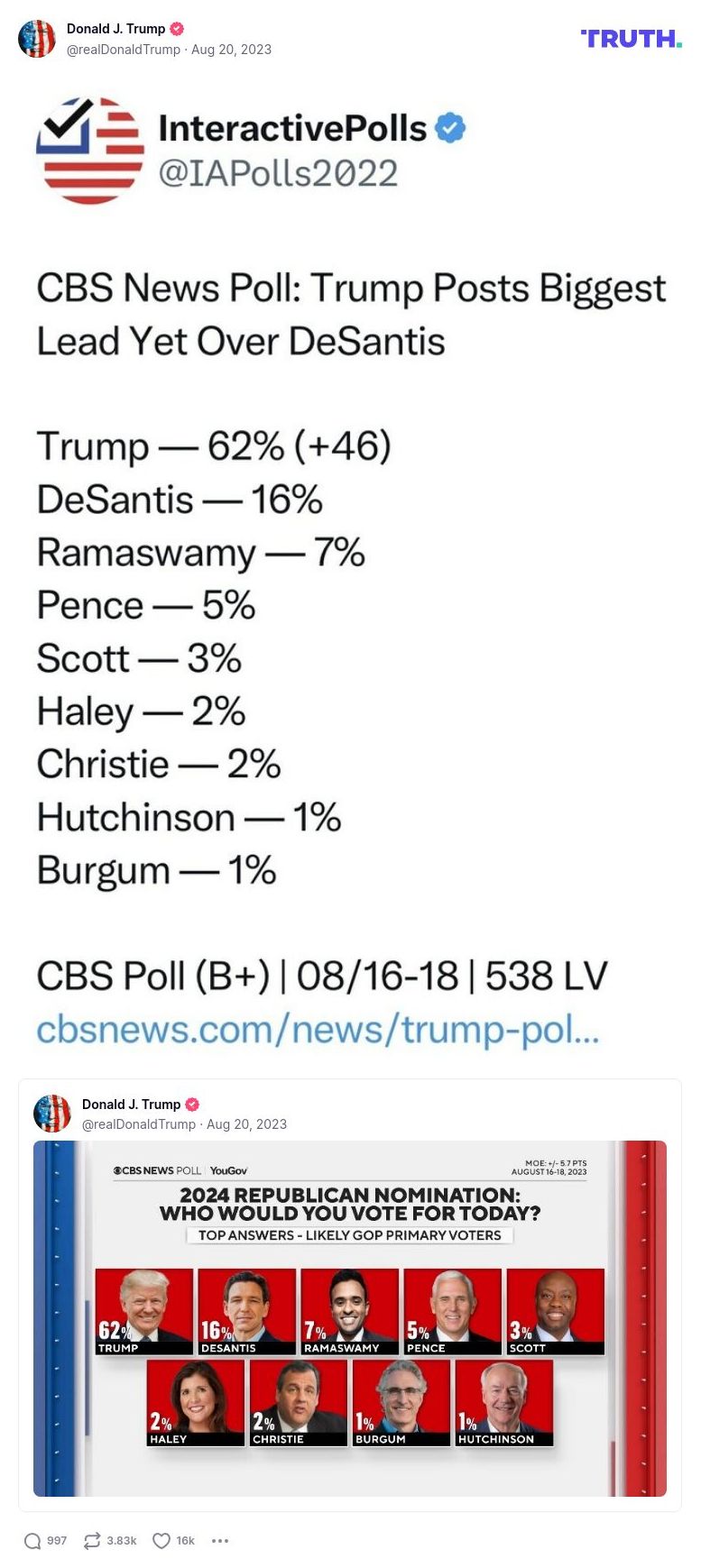Image resolution: width=701 pixels, height=1568 pixels.
Task: Open the three-dot more options menu
Action: click(219, 1542)
